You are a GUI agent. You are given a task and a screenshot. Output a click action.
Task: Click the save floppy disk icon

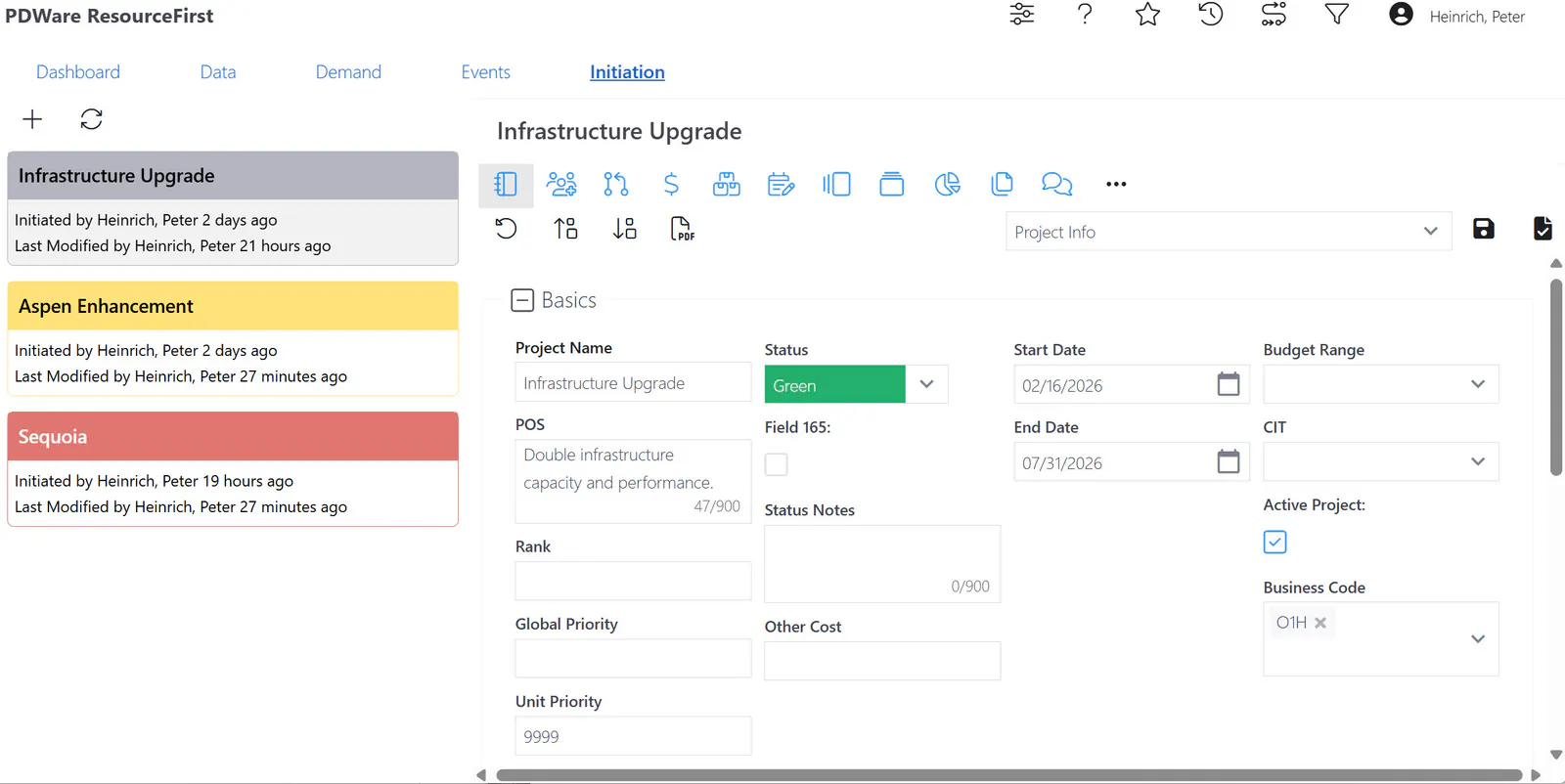coord(1484,229)
